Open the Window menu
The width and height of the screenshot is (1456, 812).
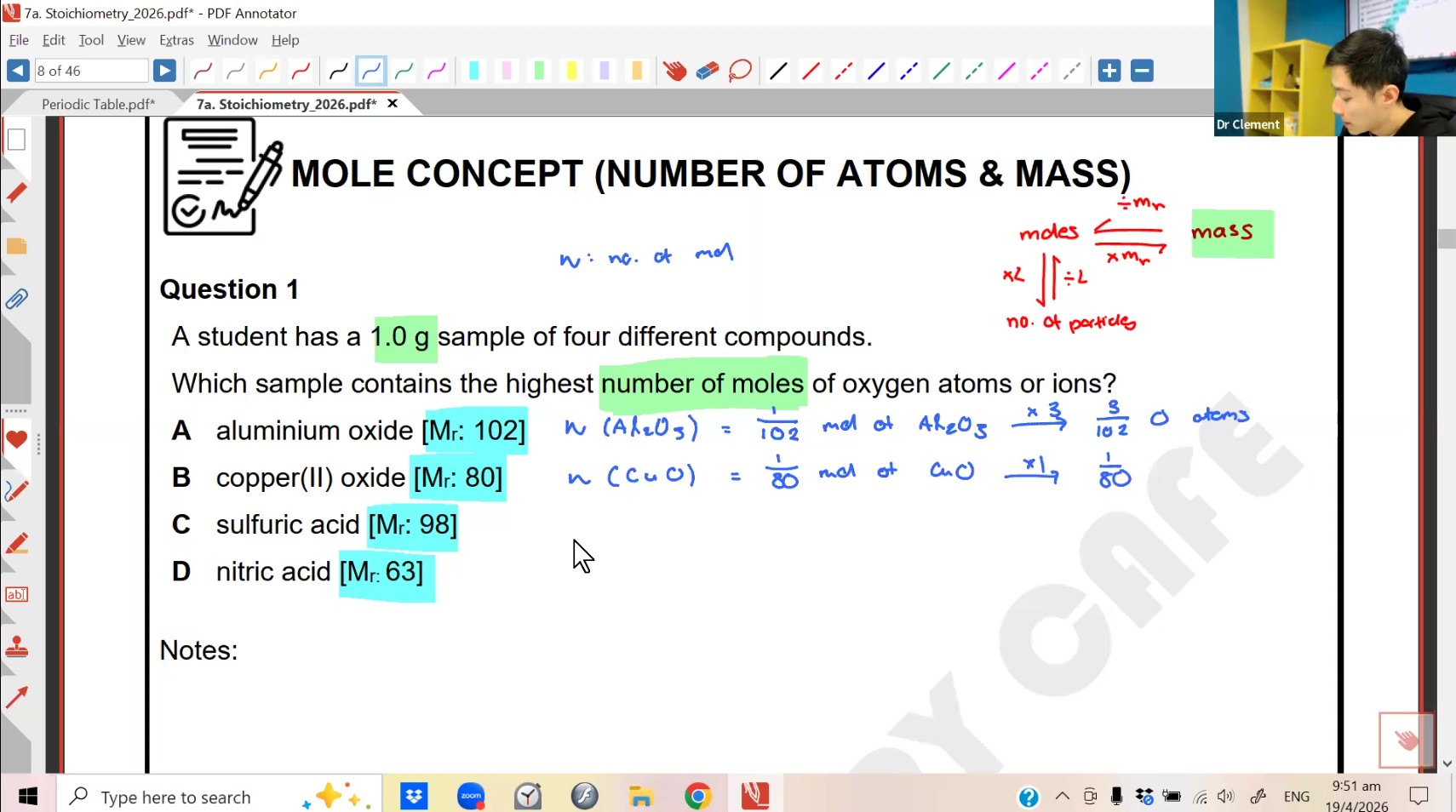point(232,40)
